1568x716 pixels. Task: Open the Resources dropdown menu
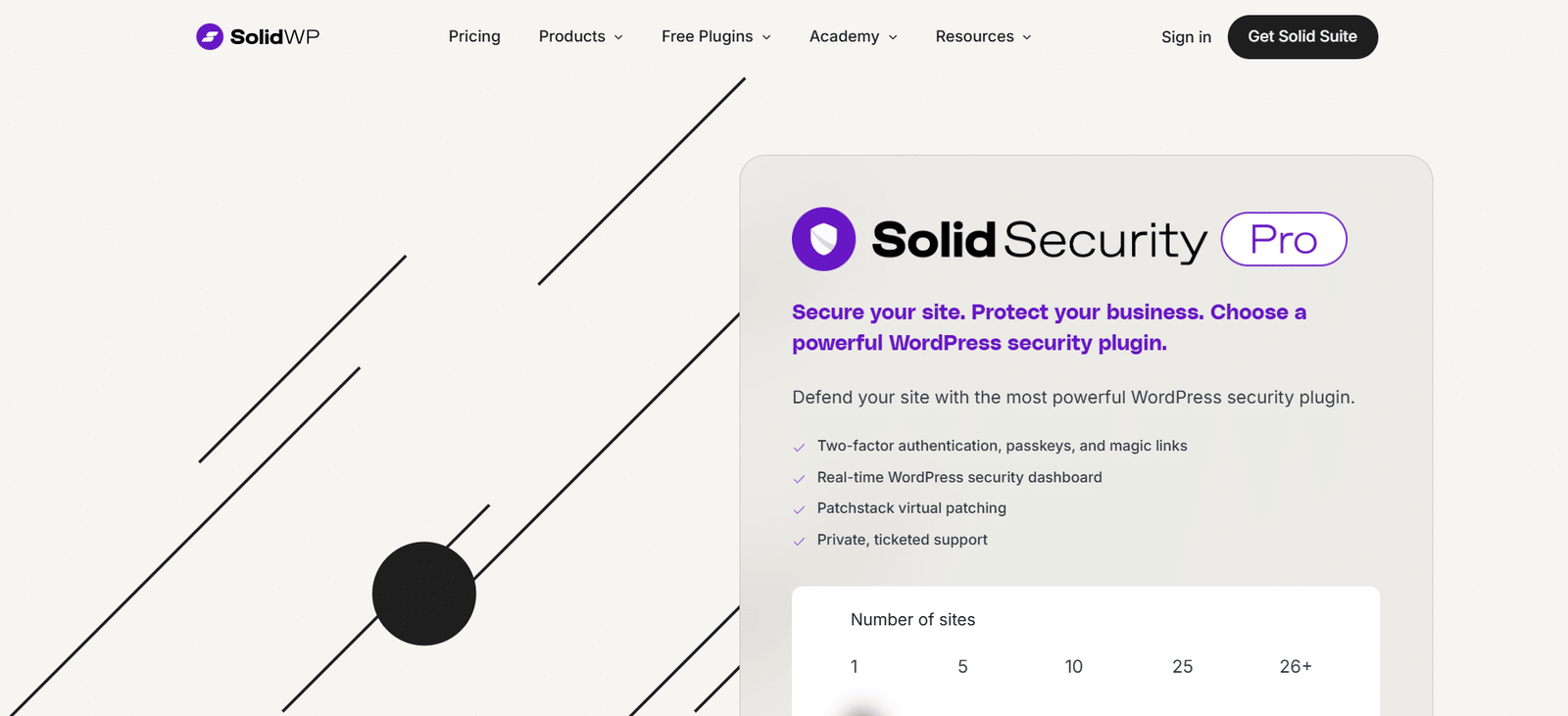[983, 37]
